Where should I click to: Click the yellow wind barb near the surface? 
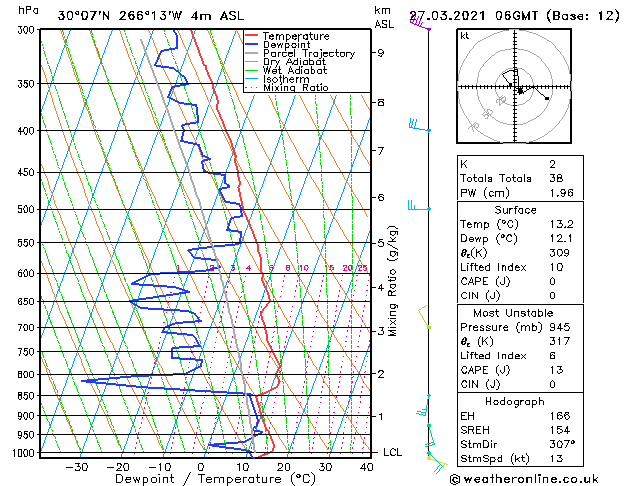point(437,463)
